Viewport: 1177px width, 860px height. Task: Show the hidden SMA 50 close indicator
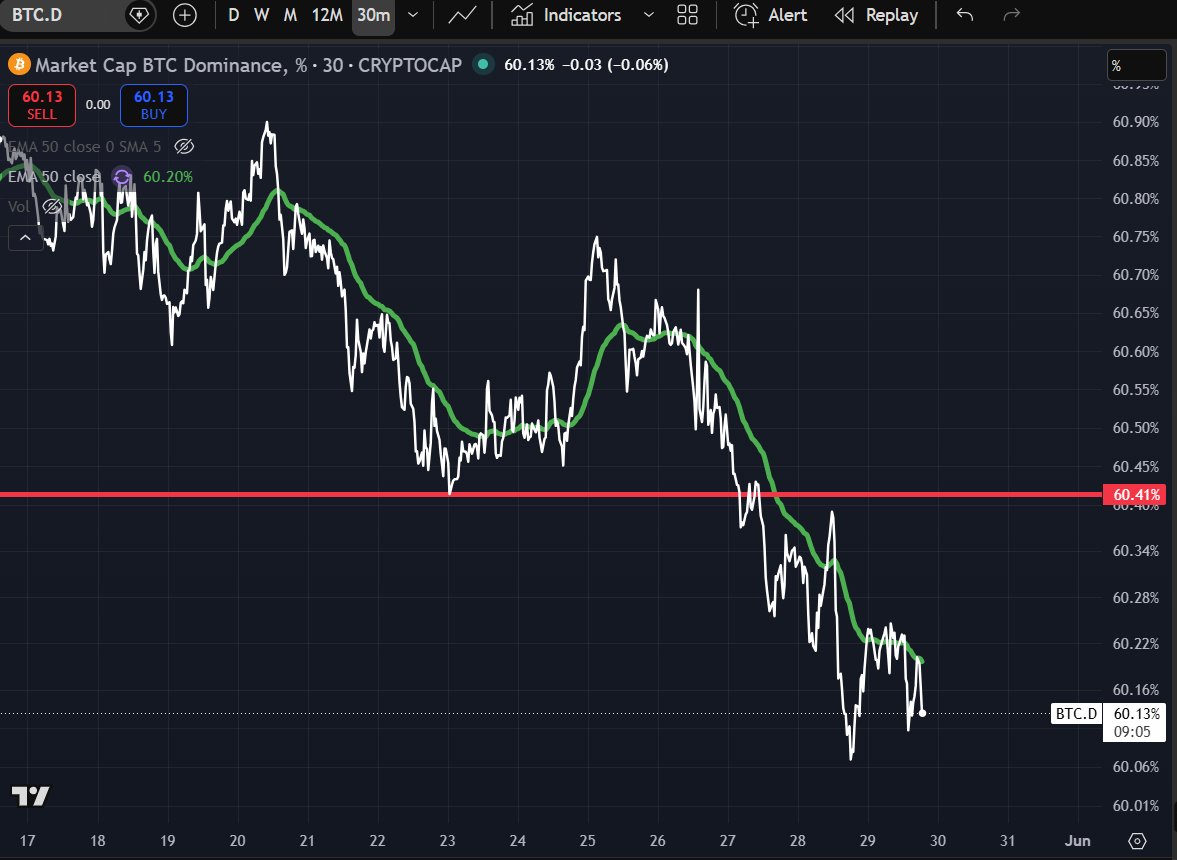pyautogui.click(x=184, y=146)
